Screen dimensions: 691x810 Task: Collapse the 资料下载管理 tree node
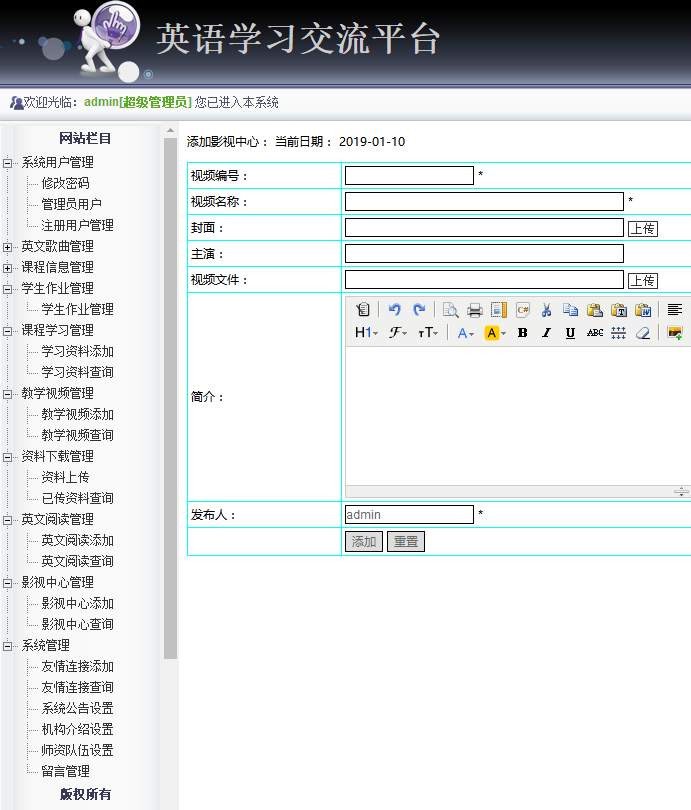pos(7,457)
